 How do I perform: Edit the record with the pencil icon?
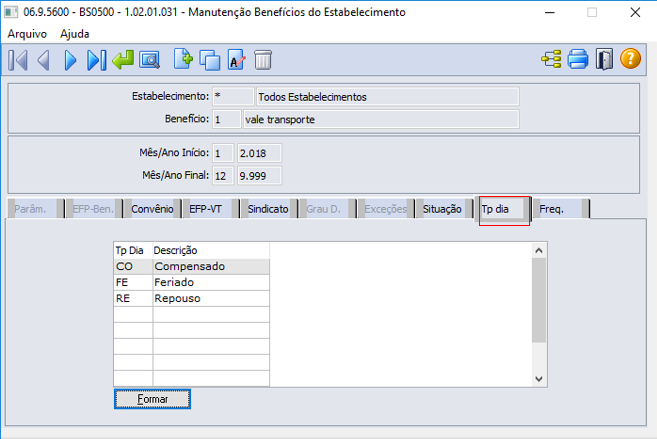[x=236, y=59]
